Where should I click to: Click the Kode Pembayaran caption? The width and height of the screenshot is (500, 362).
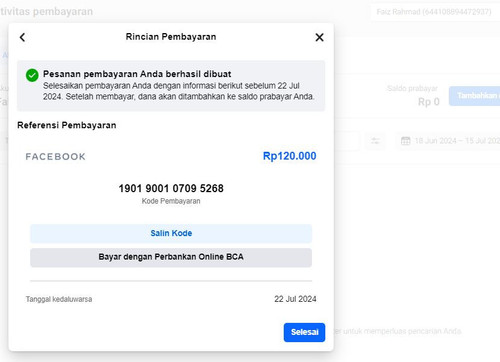pyautogui.click(x=171, y=201)
